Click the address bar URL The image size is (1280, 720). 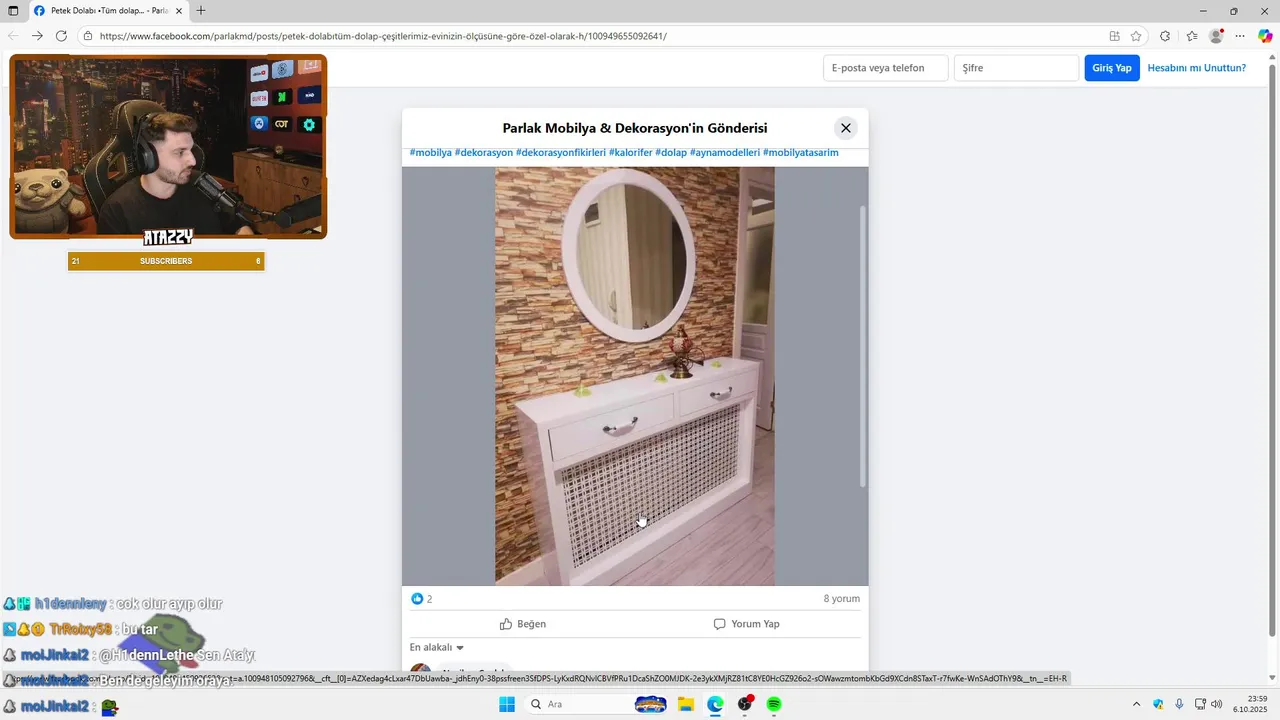pyautogui.click(x=383, y=36)
